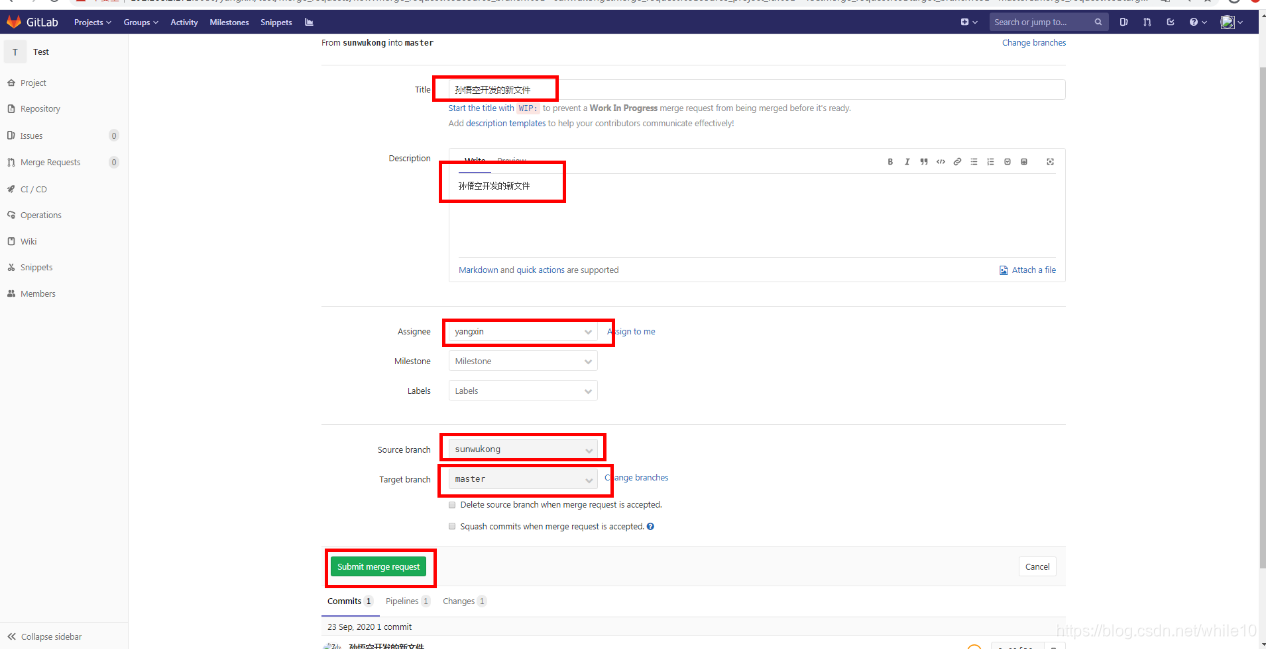Click the Merge Requests icon in sidebar
1266x649 pixels.
tap(11, 162)
